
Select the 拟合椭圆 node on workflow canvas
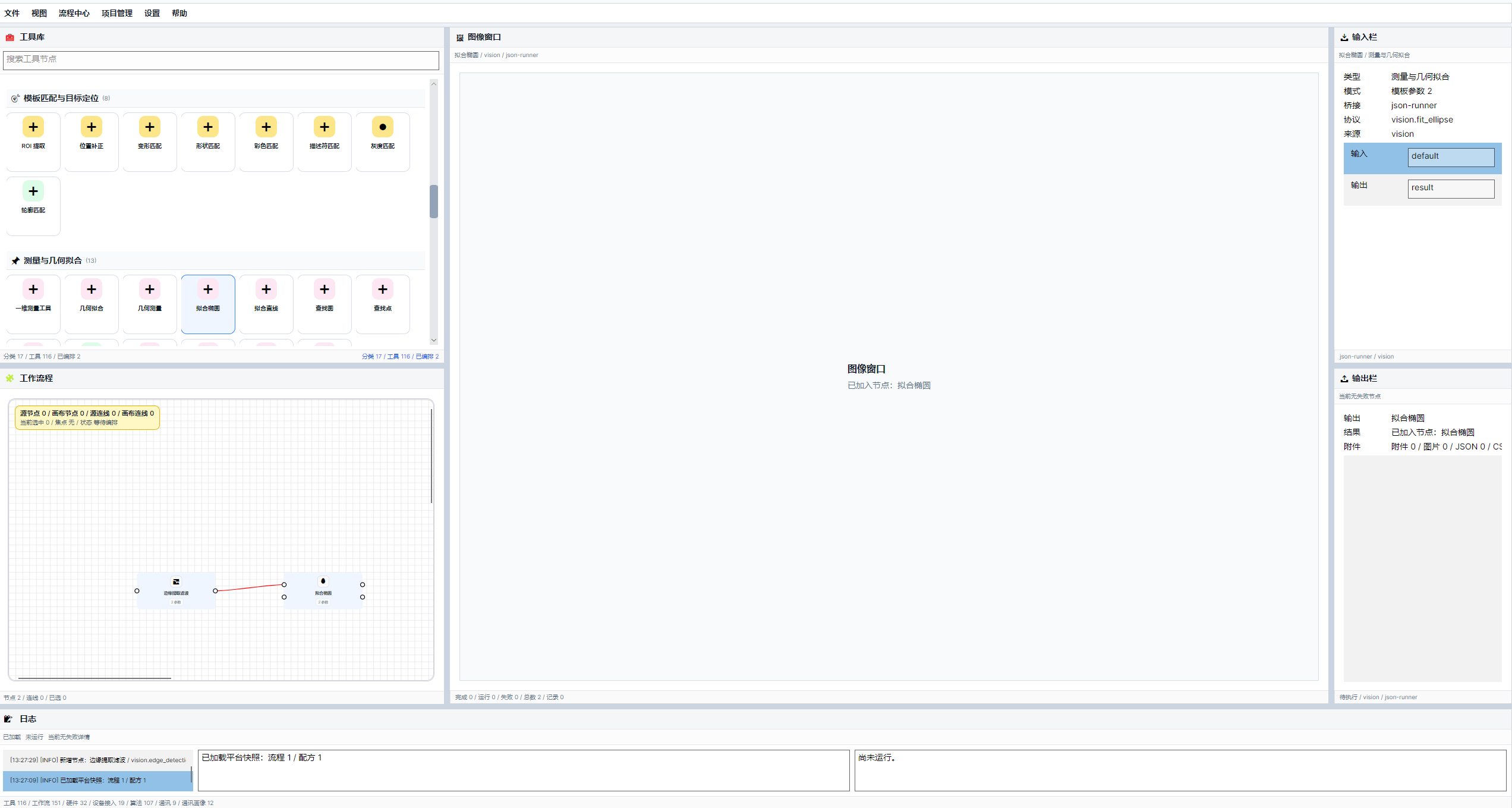click(323, 590)
